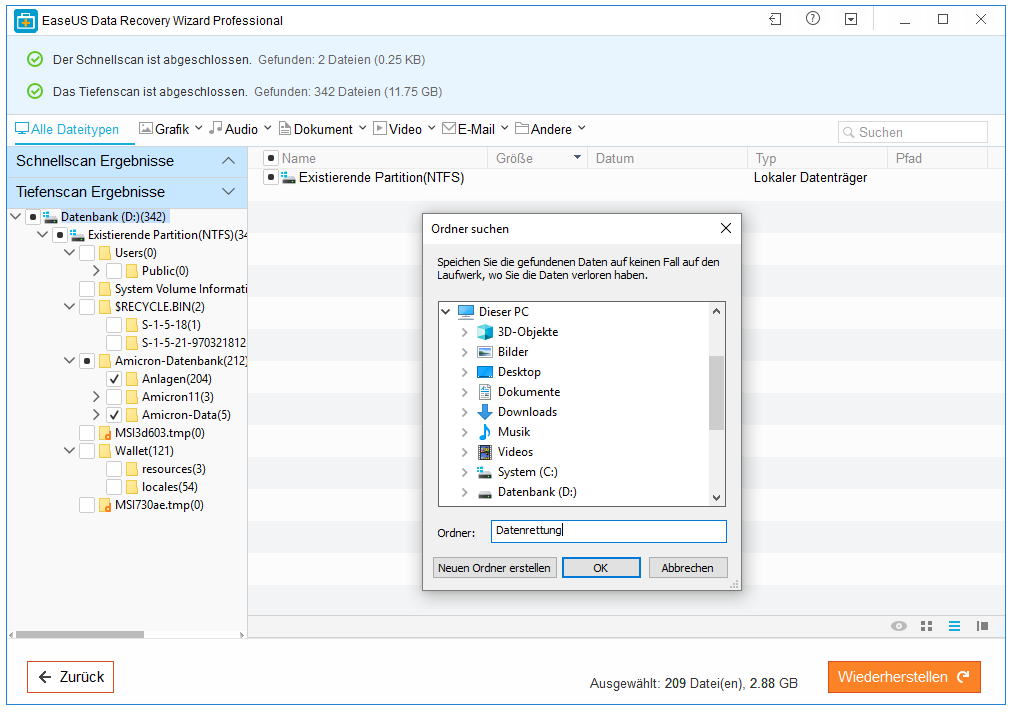This screenshot has width=1010, height=712.
Task: Confirm with the OK button
Action: [601, 568]
